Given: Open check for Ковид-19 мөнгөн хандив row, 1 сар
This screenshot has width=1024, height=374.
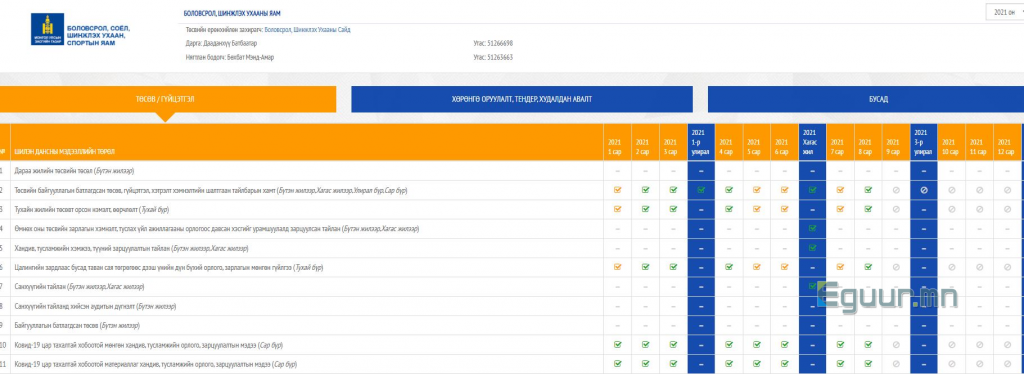Looking at the screenshot, I should (617, 345).
